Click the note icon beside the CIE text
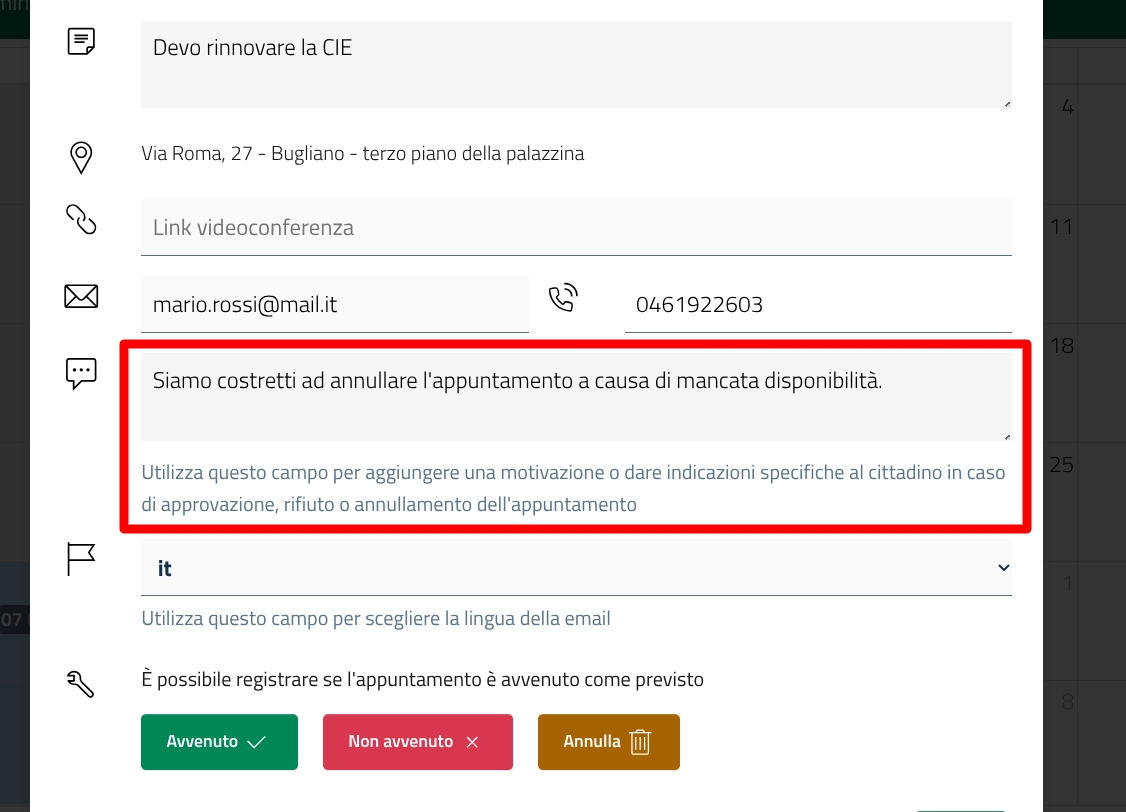This screenshot has height=812, width=1126. 81,42
